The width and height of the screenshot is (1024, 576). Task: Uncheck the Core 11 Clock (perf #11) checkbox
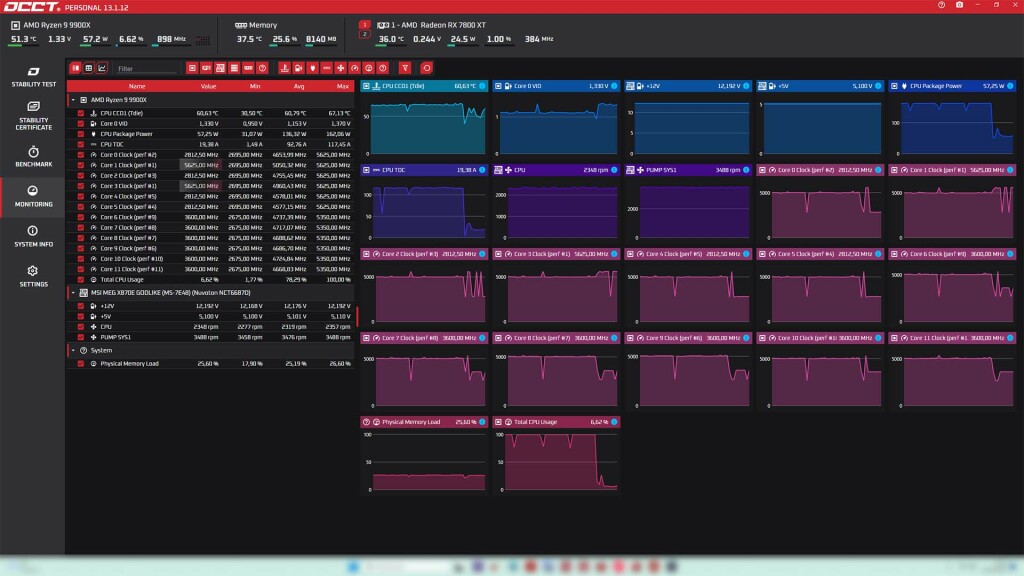(x=81, y=269)
